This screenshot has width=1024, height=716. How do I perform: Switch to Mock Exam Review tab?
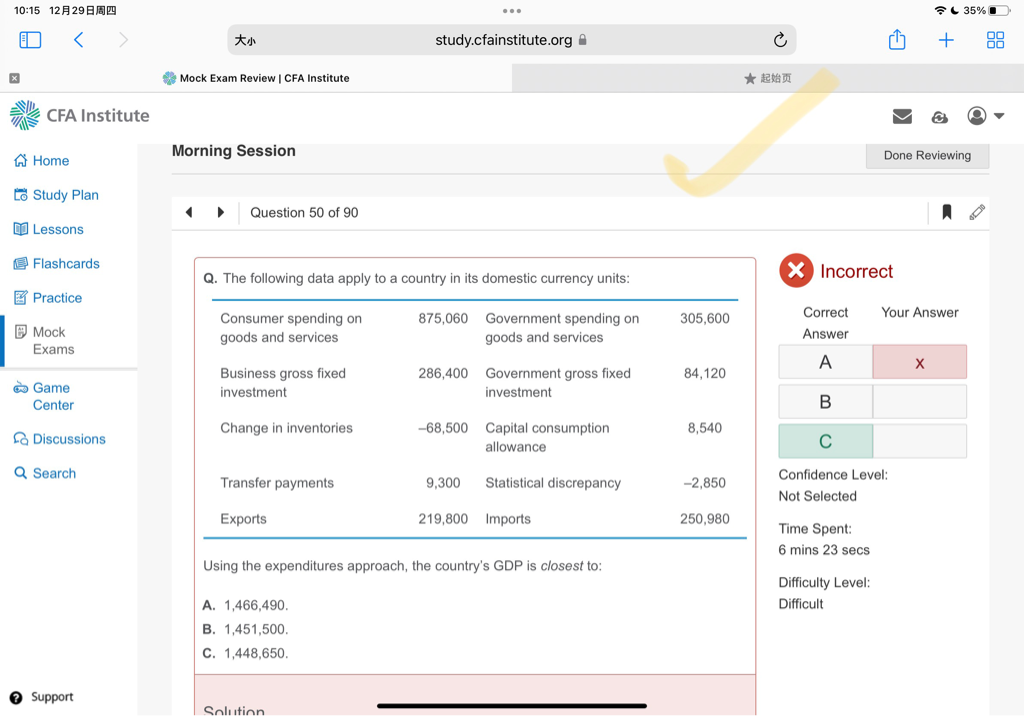[256, 78]
